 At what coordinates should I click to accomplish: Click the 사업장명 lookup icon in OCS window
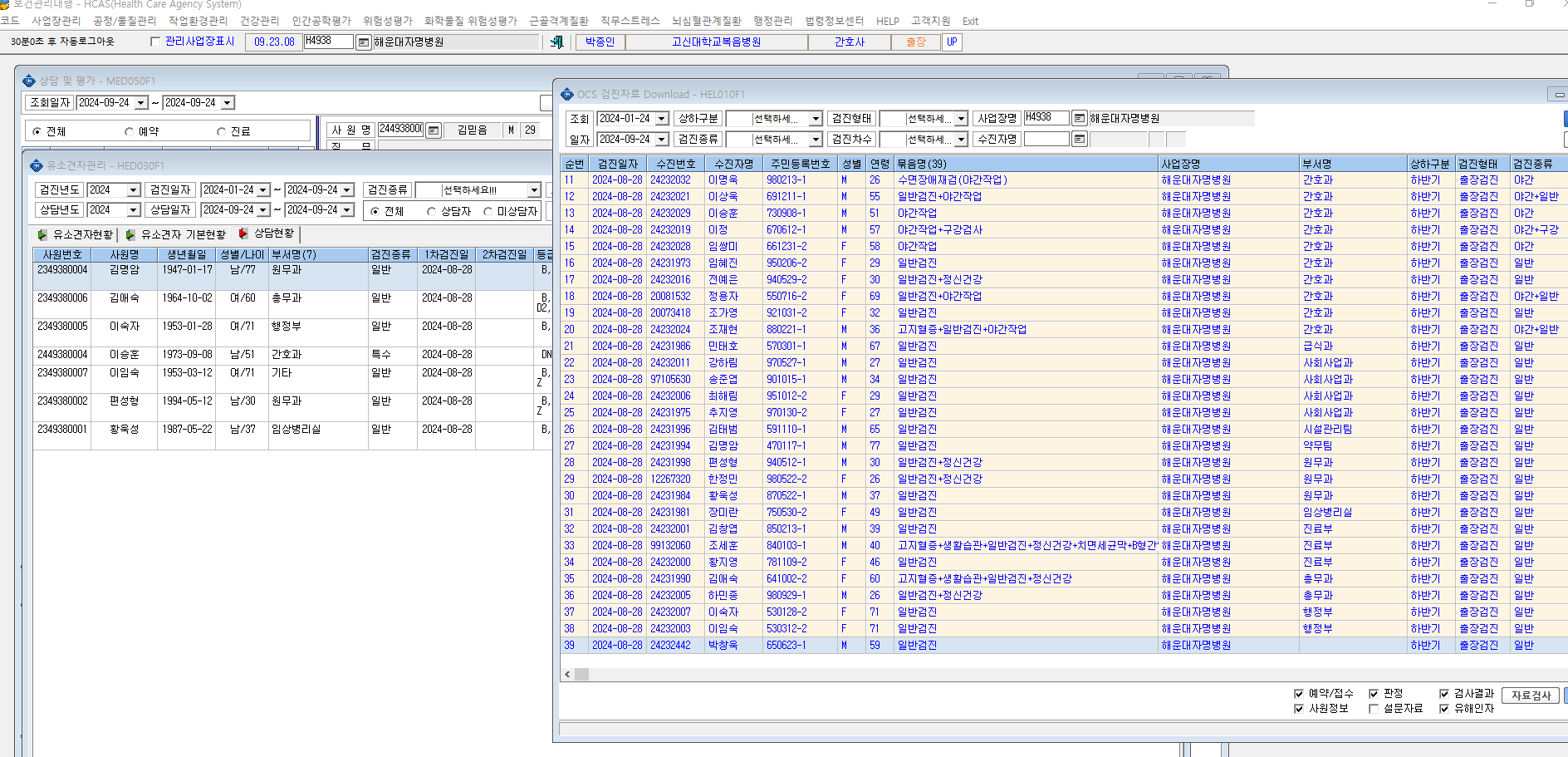click(1079, 118)
